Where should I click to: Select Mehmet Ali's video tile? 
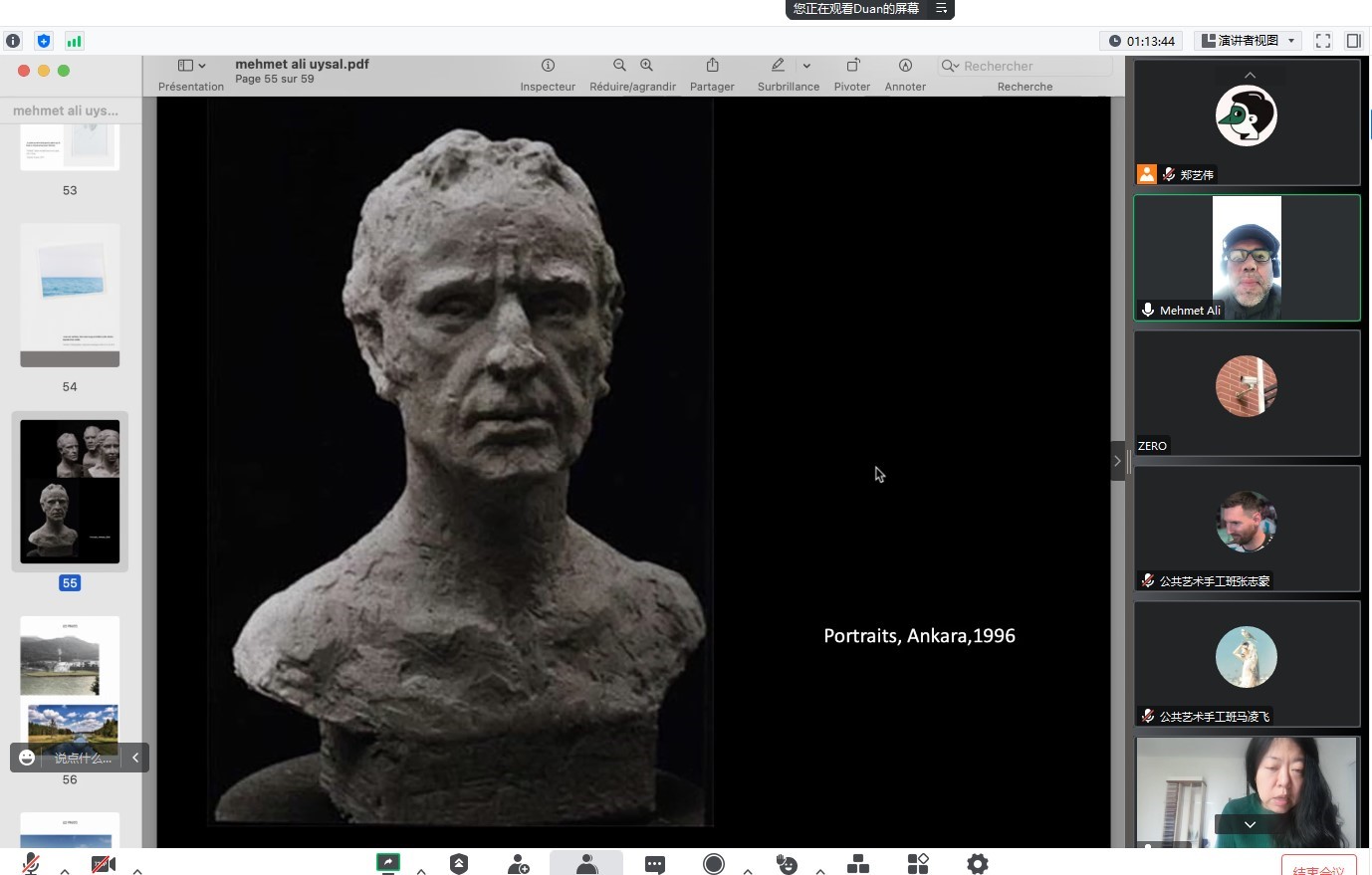coord(1247,258)
